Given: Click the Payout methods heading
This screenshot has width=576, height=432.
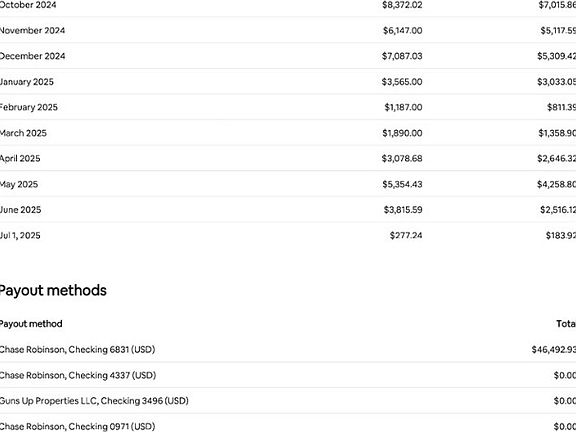Looking at the screenshot, I should pyautogui.click(x=53, y=291).
